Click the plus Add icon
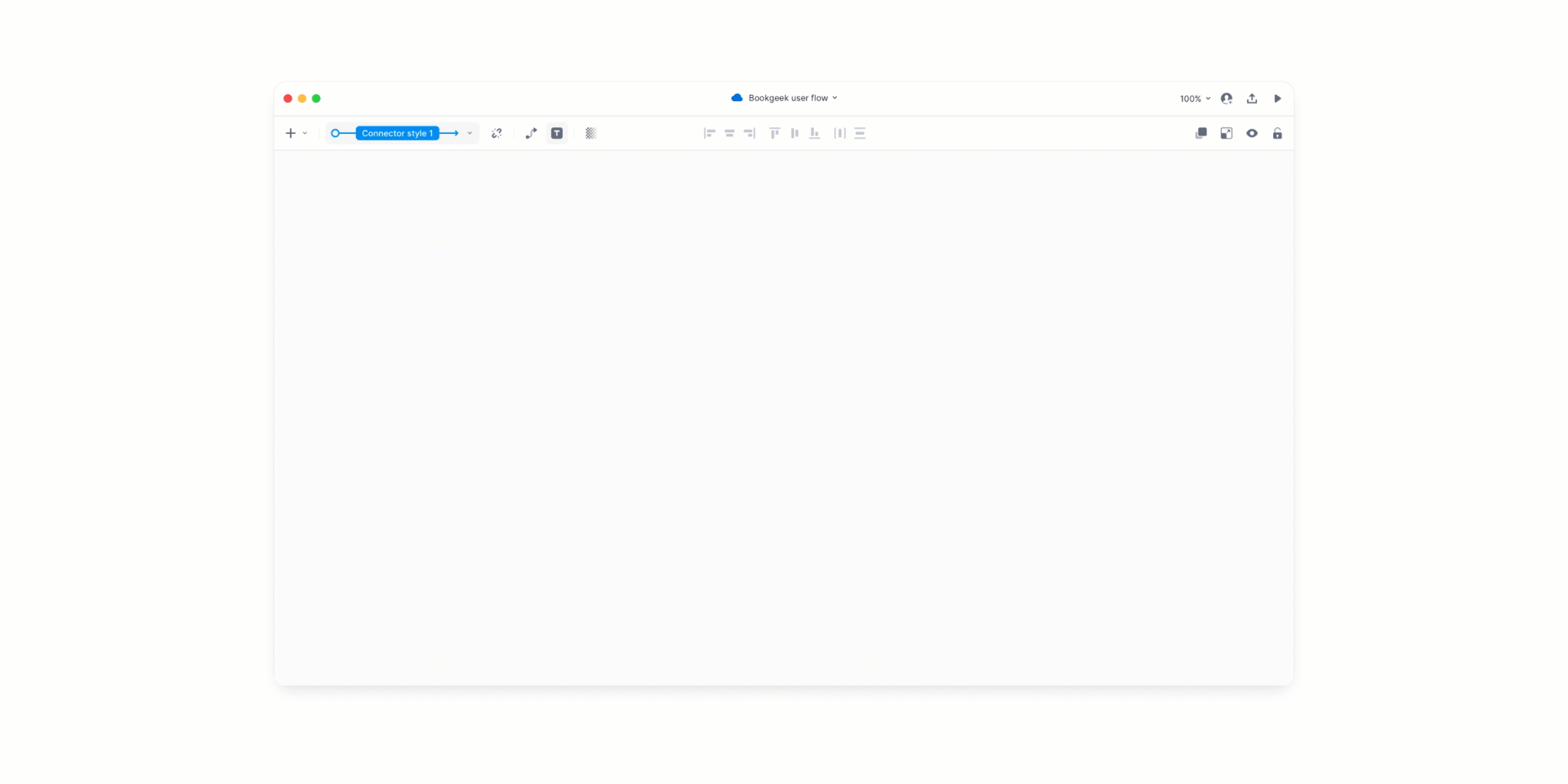Viewport: 1568px width, 784px height. tap(290, 133)
